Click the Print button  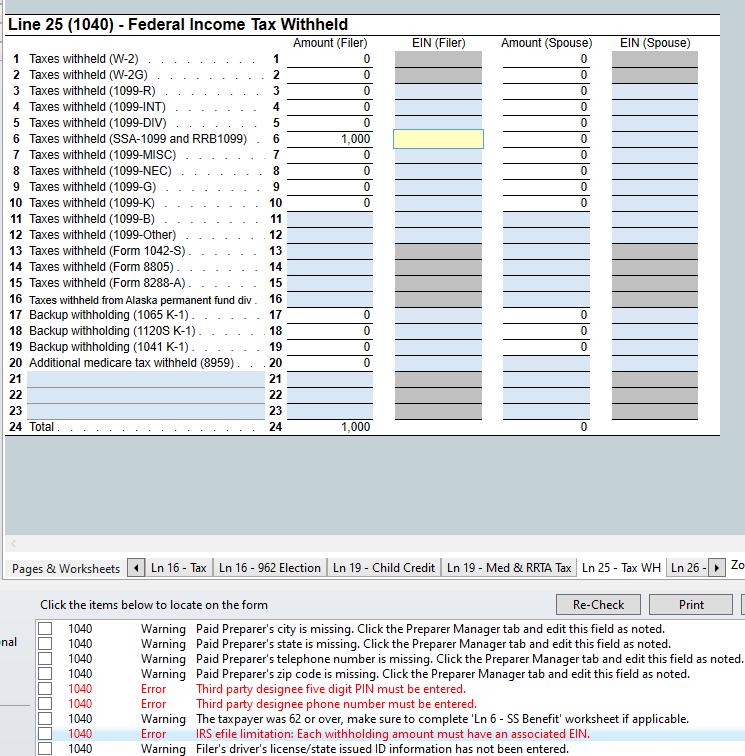[x=691, y=605]
